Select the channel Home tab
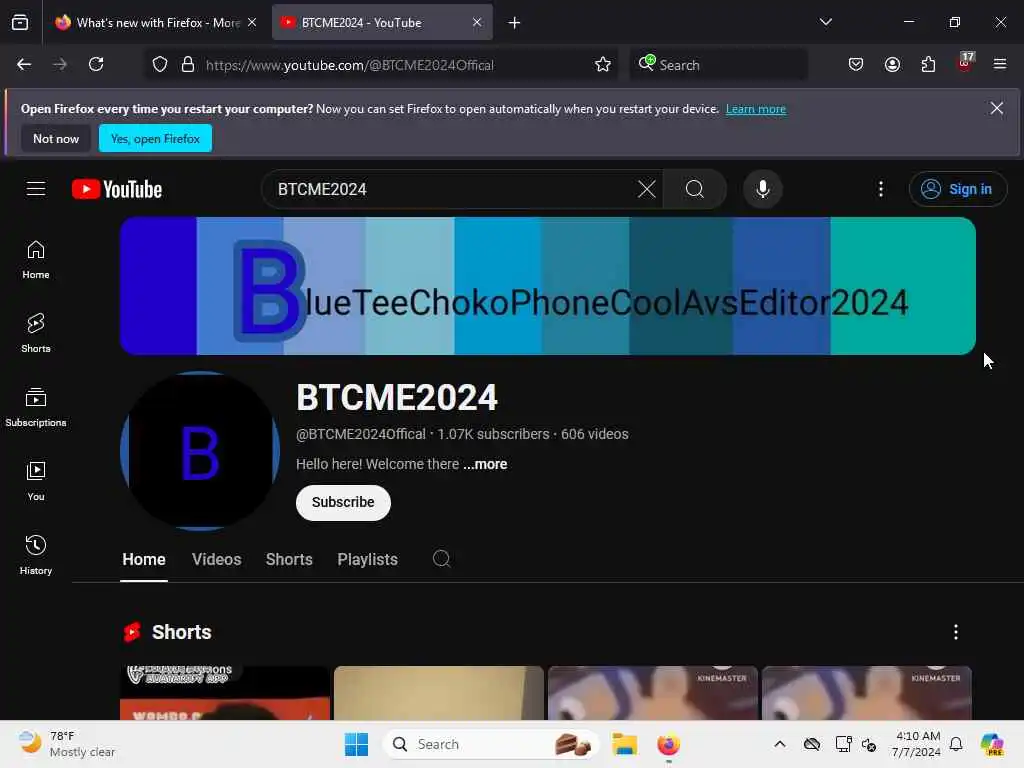 (144, 560)
